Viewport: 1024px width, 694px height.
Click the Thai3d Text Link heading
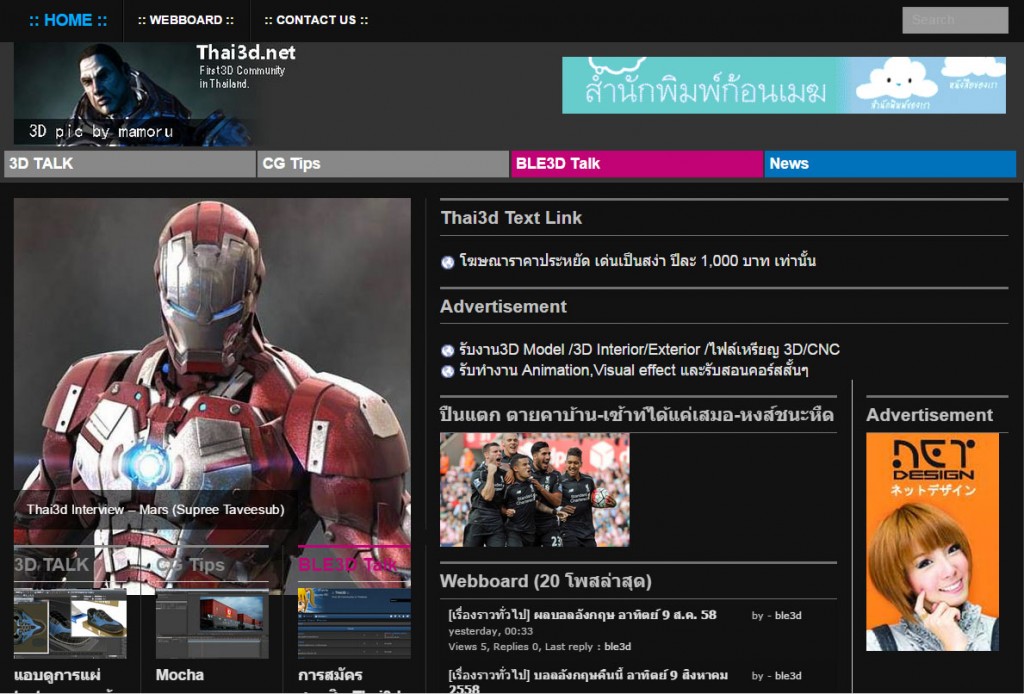(511, 218)
